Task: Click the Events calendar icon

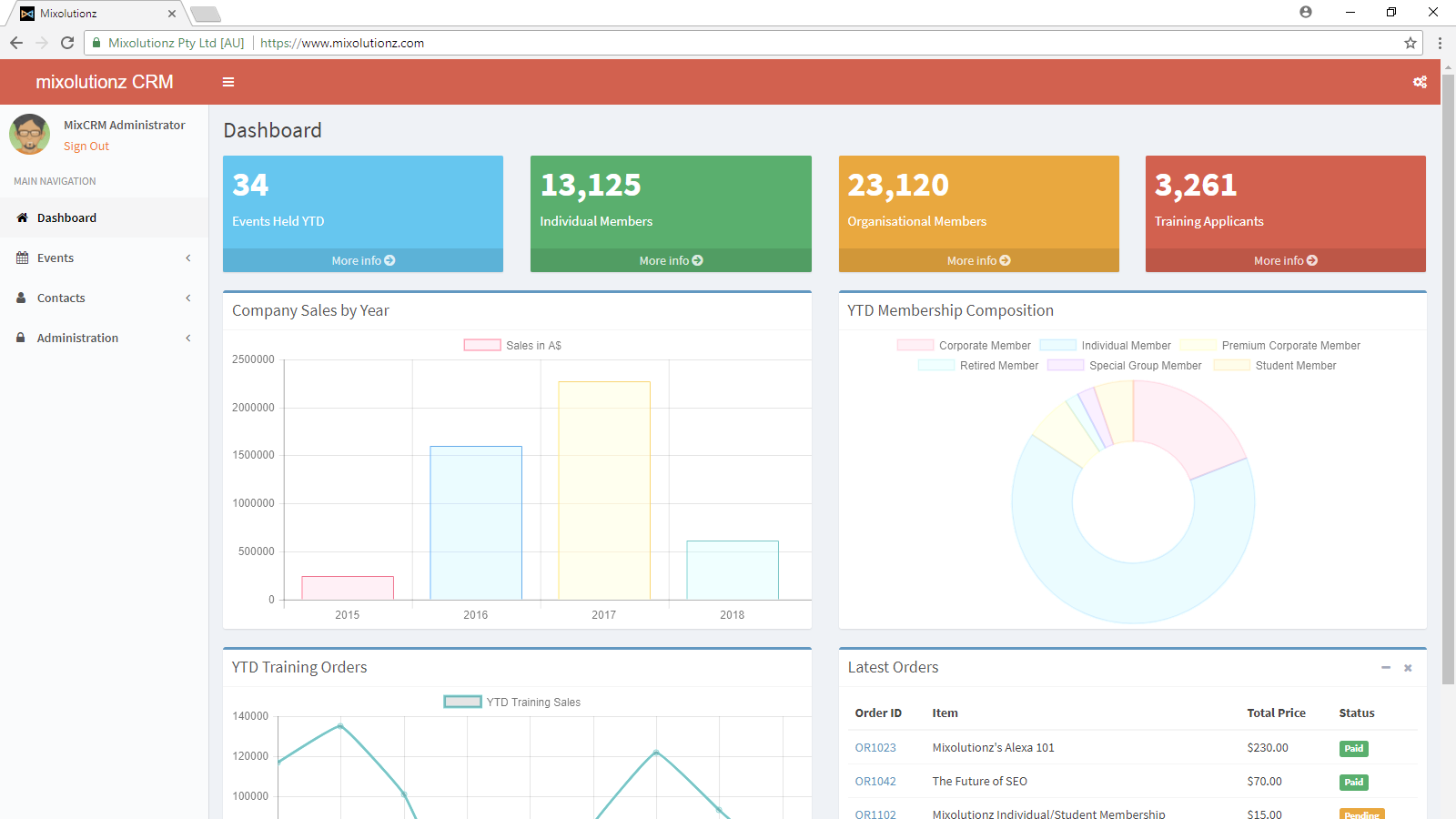Action: click(22, 258)
